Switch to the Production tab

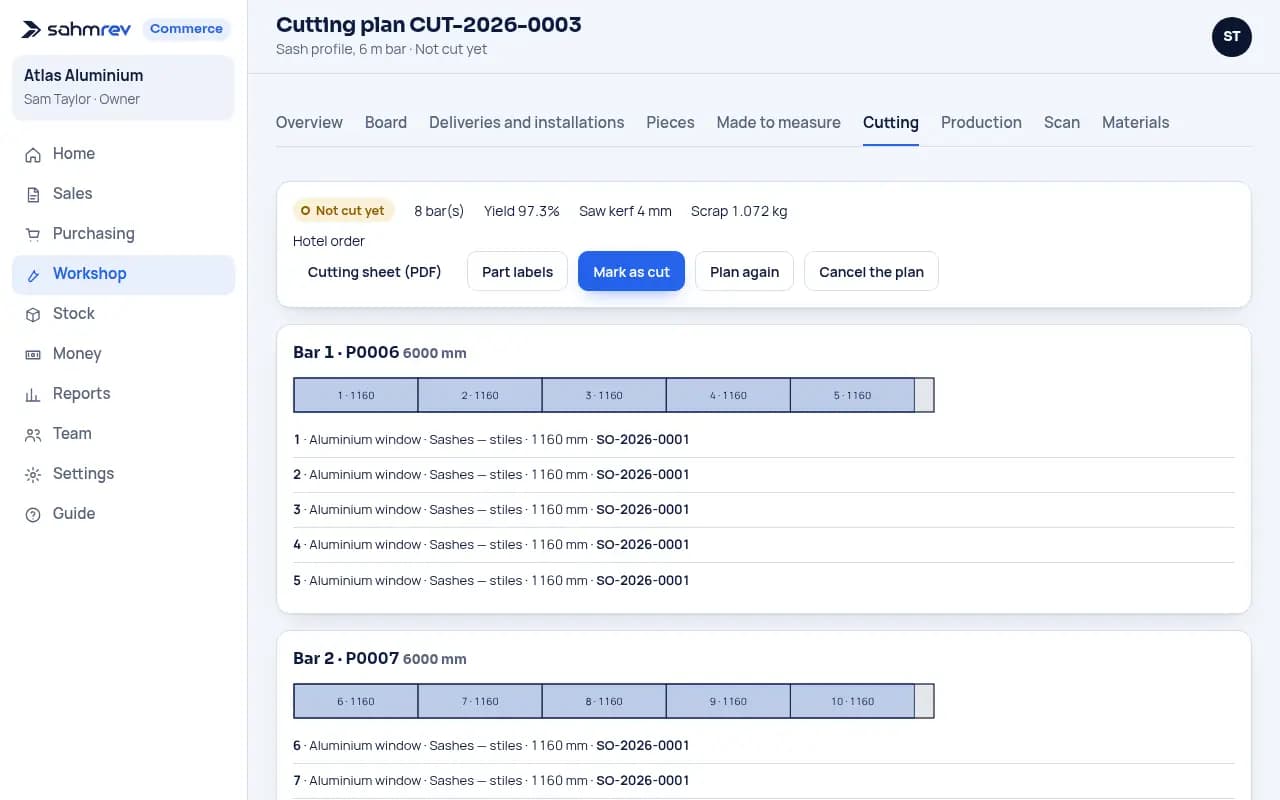point(981,122)
